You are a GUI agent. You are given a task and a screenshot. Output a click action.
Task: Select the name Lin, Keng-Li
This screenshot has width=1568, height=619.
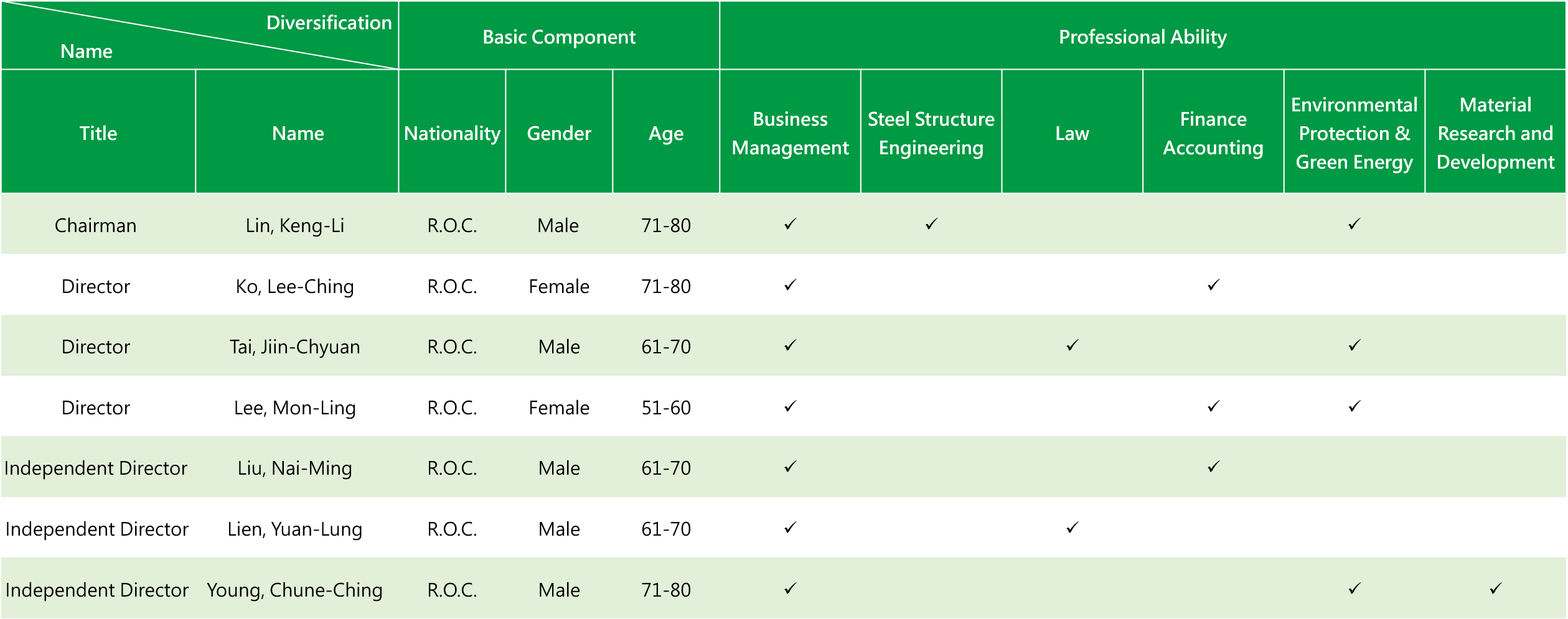click(x=295, y=225)
